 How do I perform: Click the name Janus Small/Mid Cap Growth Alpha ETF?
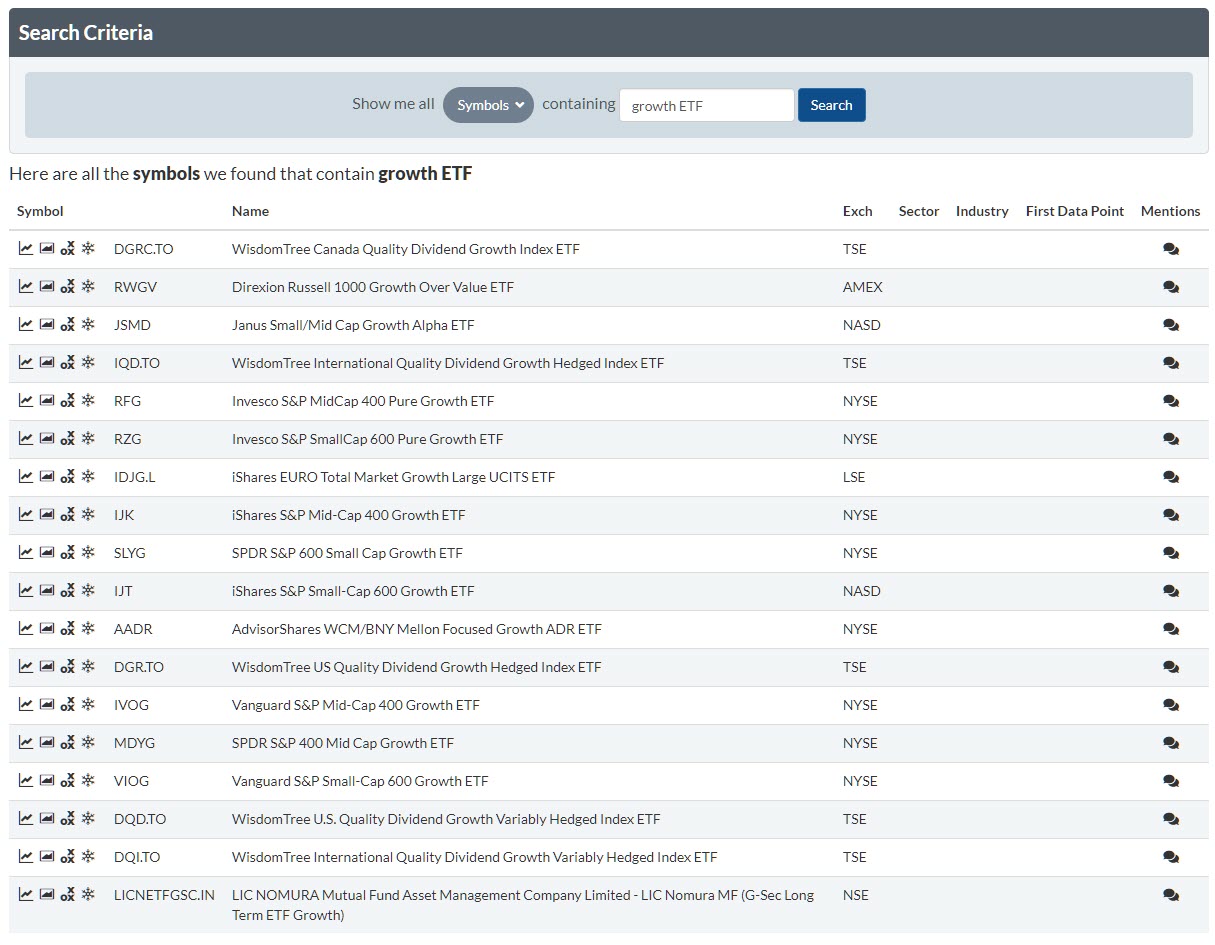click(x=353, y=325)
